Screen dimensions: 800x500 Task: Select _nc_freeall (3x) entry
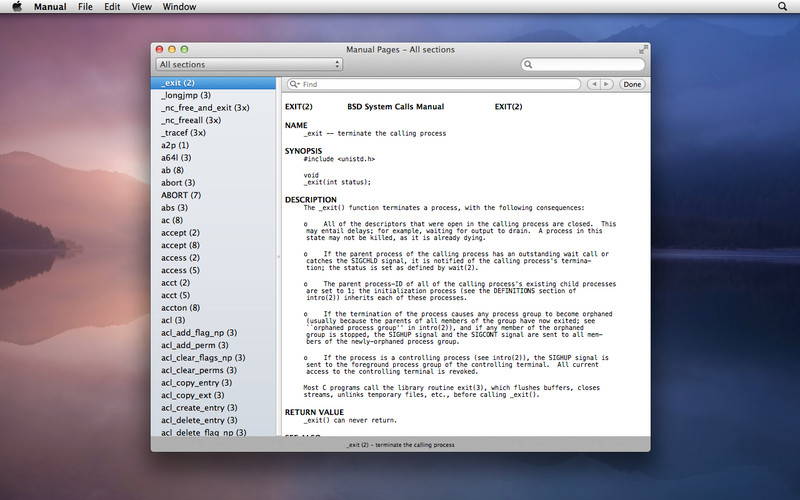pos(213,120)
